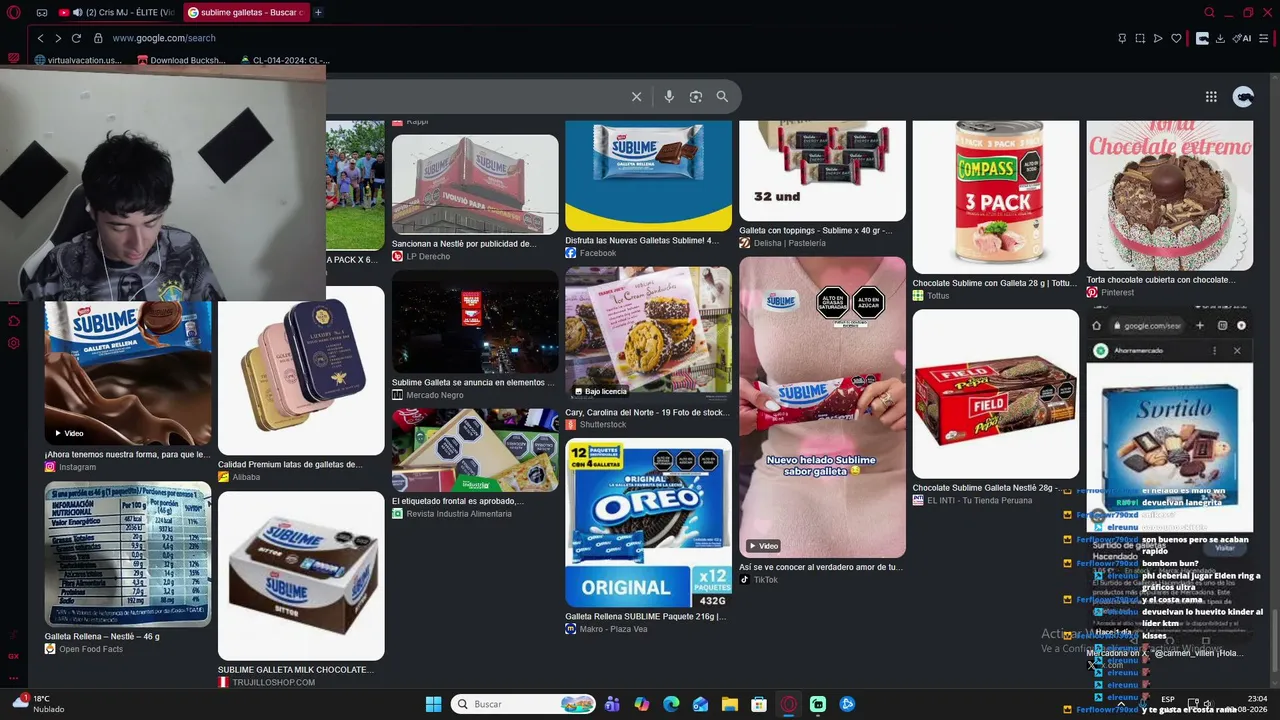Open the virtualvacation.us bookmark

click(x=78, y=60)
